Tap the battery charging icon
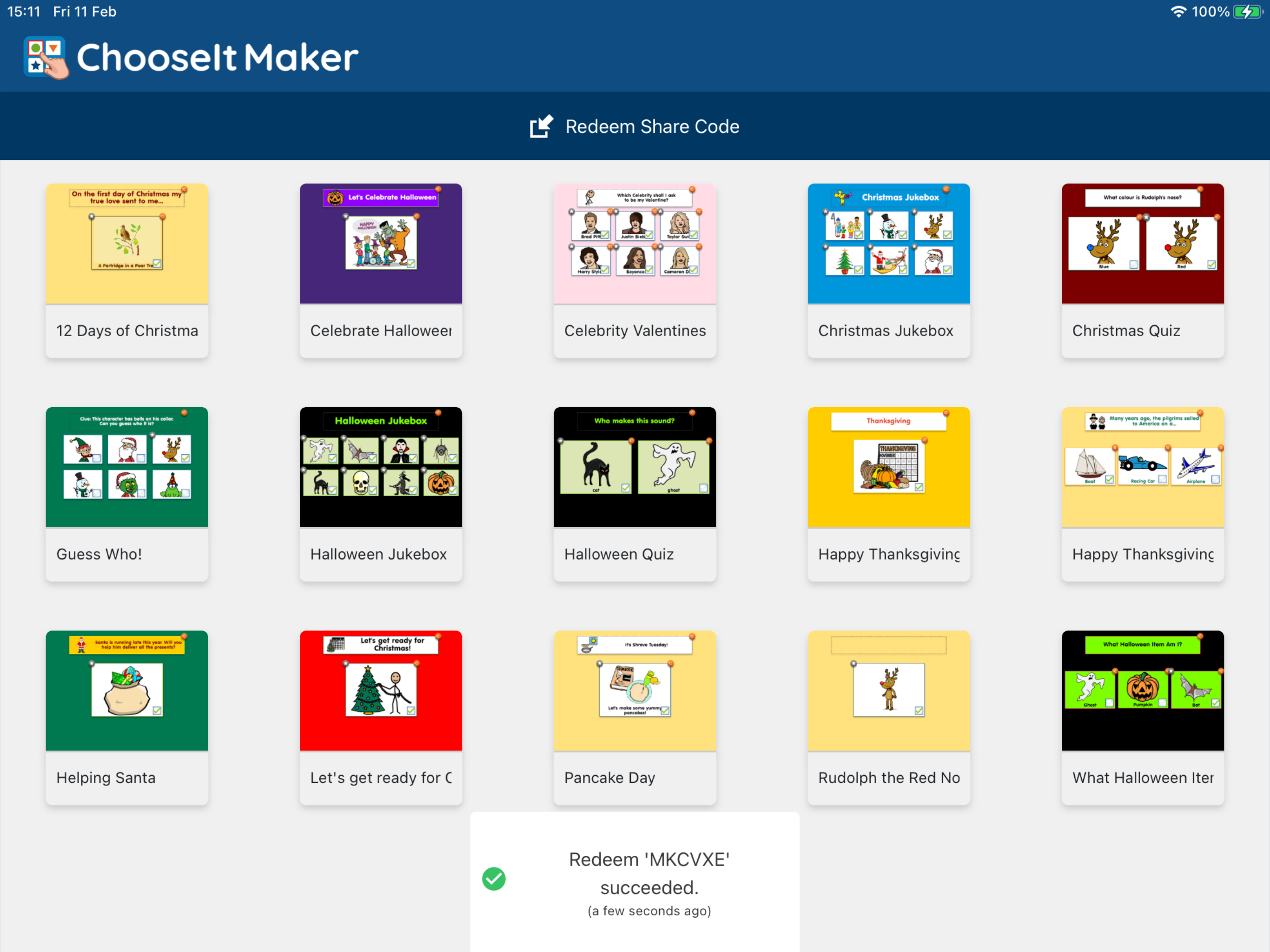The width and height of the screenshot is (1270, 952). [x=1248, y=12]
